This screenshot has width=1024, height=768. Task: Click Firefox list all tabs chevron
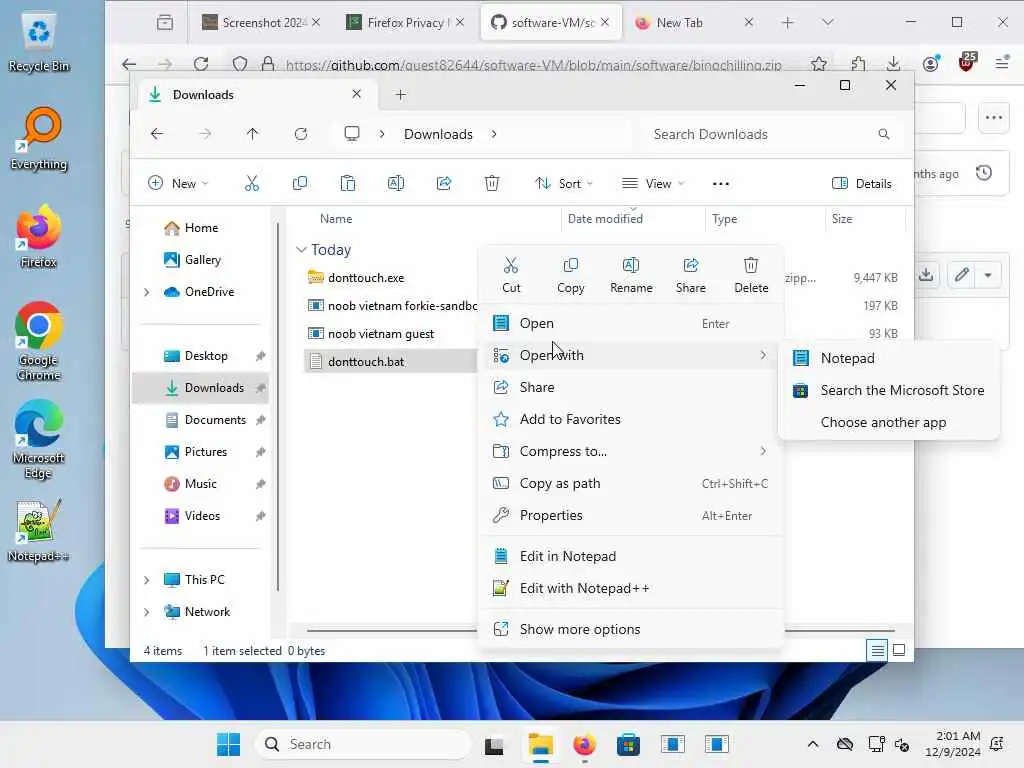tap(827, 22)
